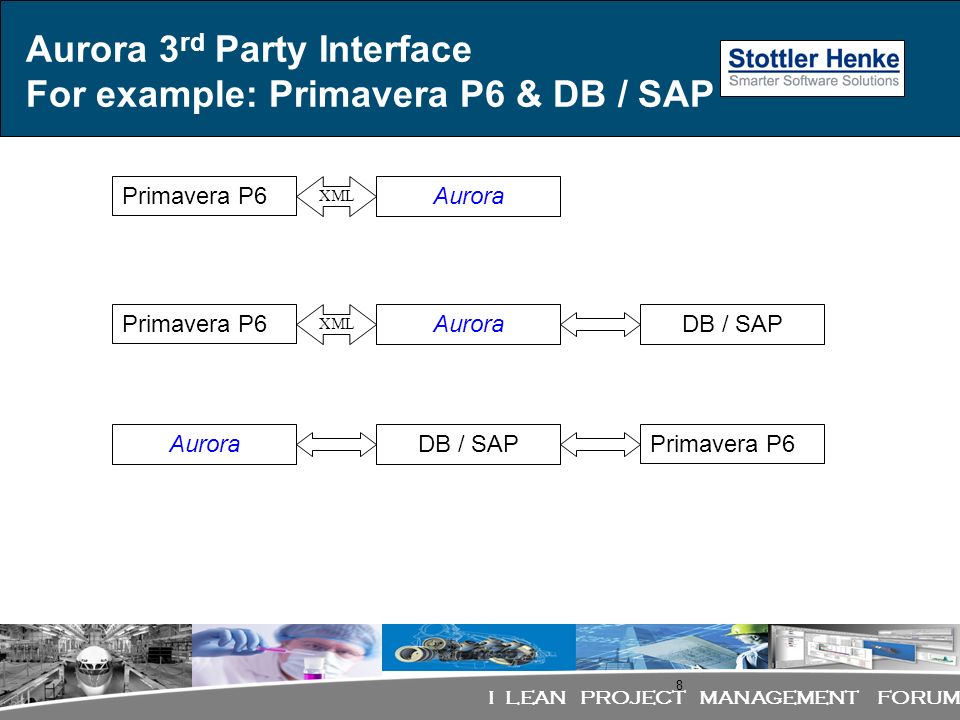
Task: Click the XML arrow in the second row
Action: (x=336, y=324)
